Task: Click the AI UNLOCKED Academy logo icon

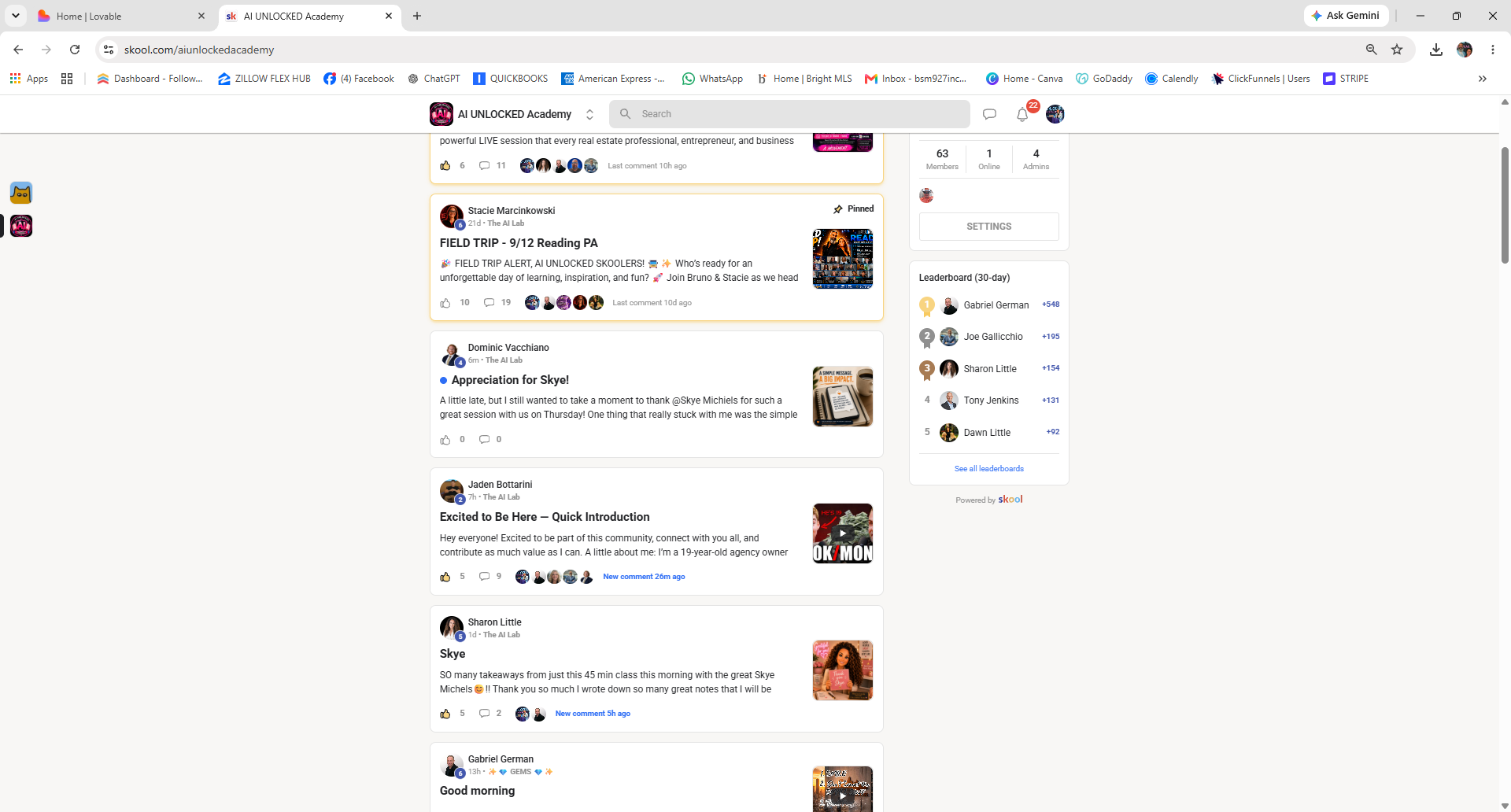Action: pos(441,114)
